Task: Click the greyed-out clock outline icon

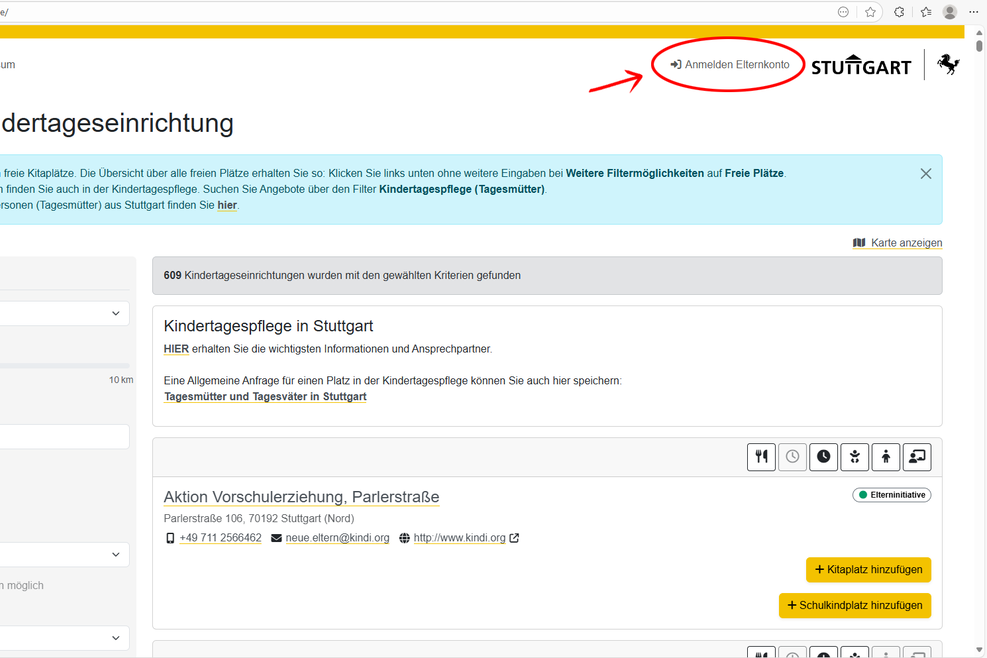Action: [x=792, y=457]
